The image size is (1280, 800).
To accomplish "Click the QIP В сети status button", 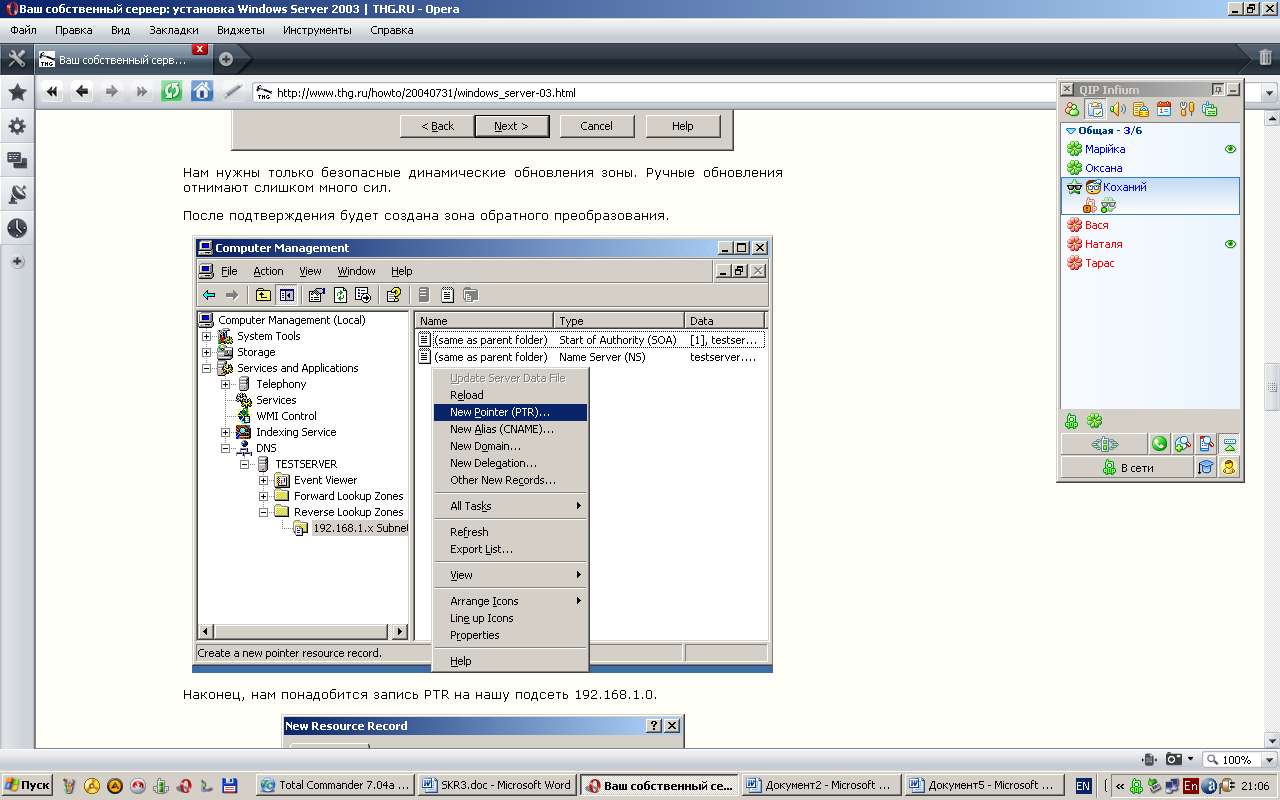I will 1128,467.
